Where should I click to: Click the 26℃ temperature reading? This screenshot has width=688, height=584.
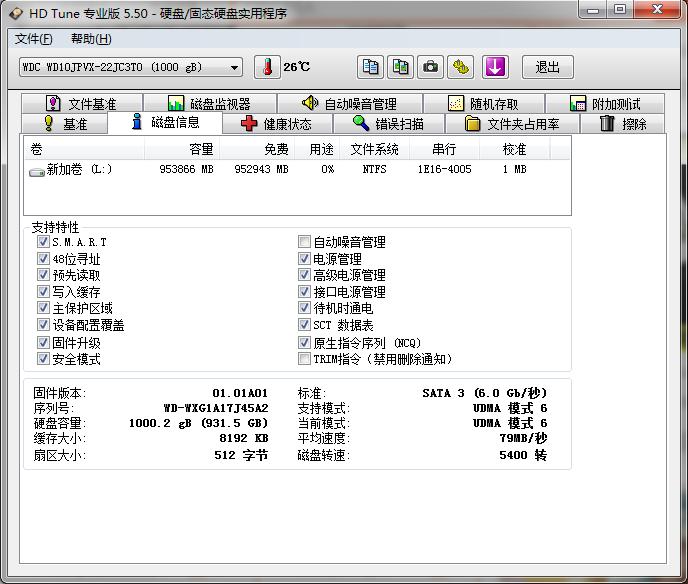pyautogui.click(x=297, y=67)
